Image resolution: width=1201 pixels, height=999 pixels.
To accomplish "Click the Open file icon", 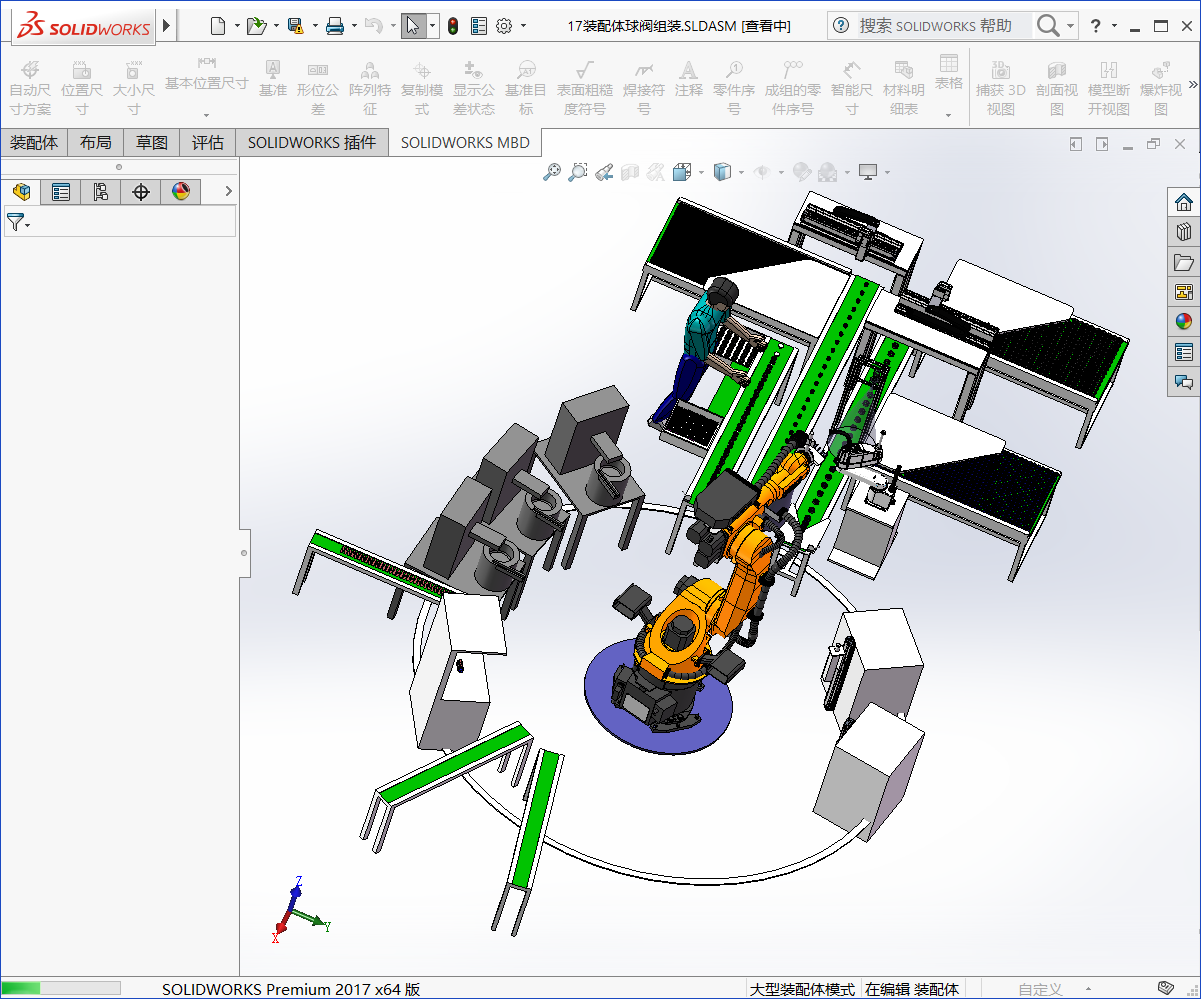I will click(x=256, y=26).
